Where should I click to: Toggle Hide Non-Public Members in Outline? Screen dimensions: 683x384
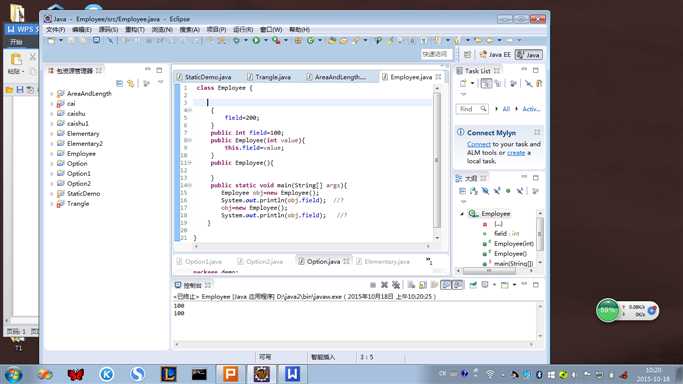(x=508, y=191)
